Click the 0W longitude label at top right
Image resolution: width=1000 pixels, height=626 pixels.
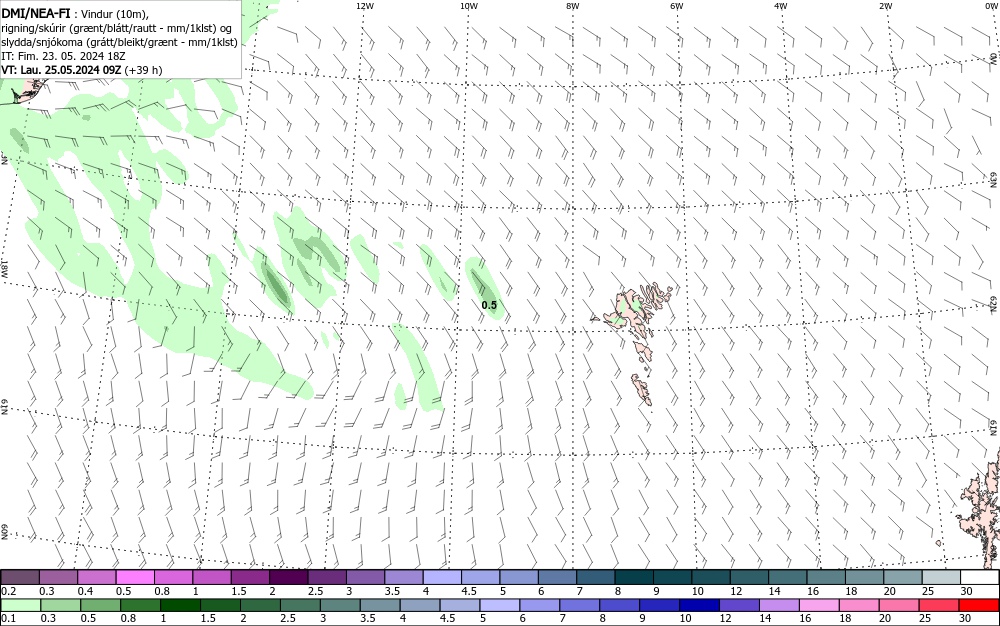991,6
